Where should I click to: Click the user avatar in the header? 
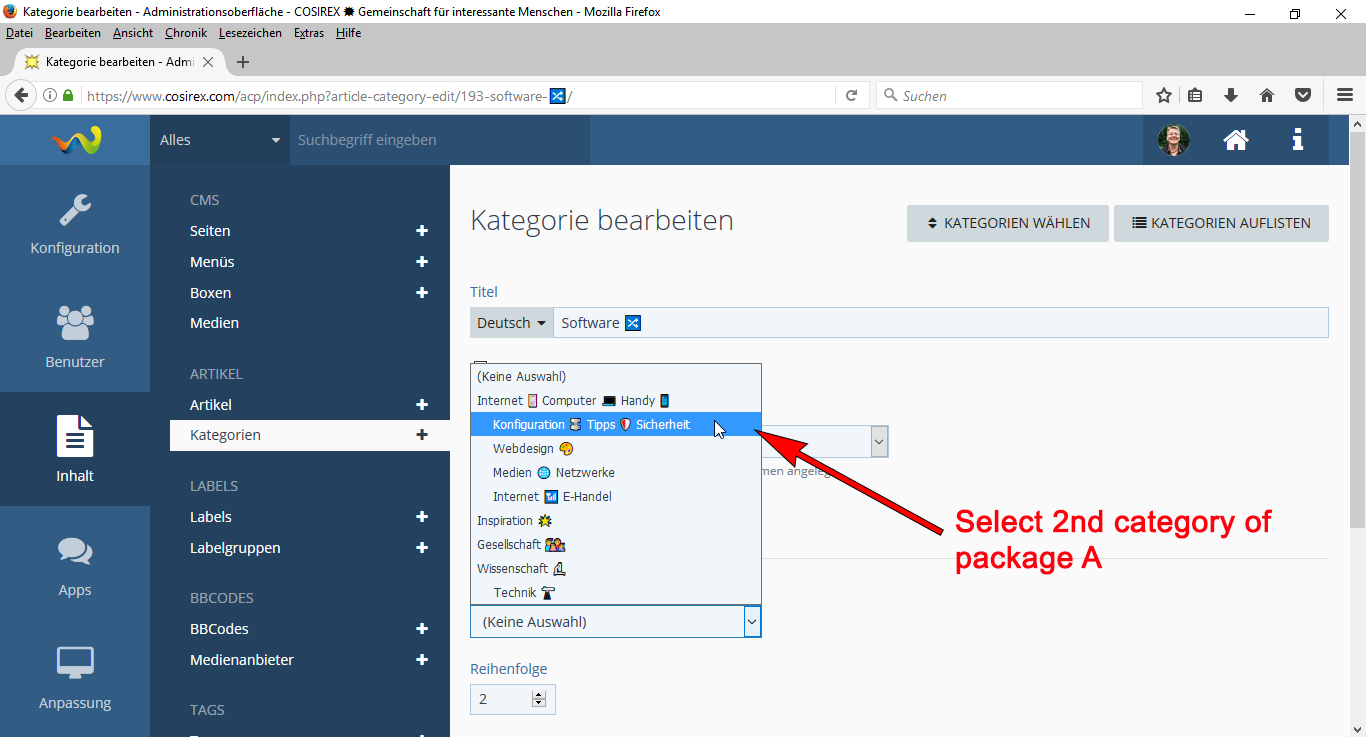tap(1174, 140)
